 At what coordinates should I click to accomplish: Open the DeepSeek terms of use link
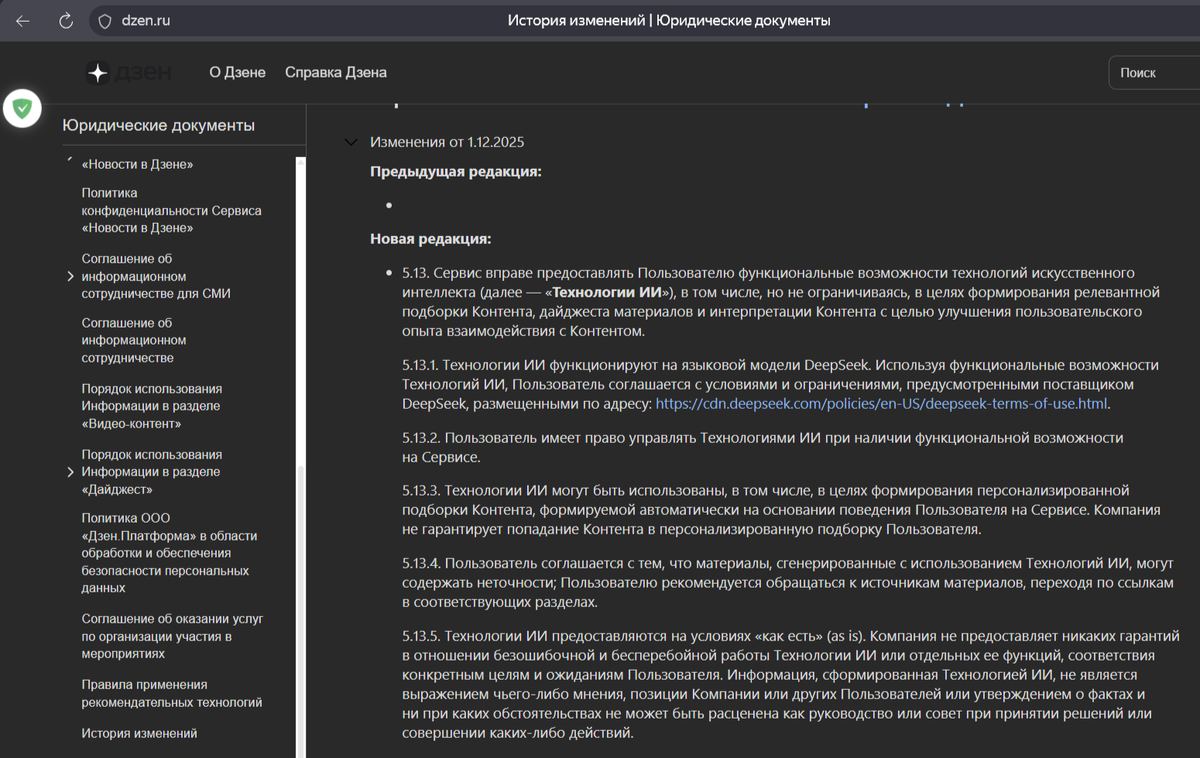[882, 404]
